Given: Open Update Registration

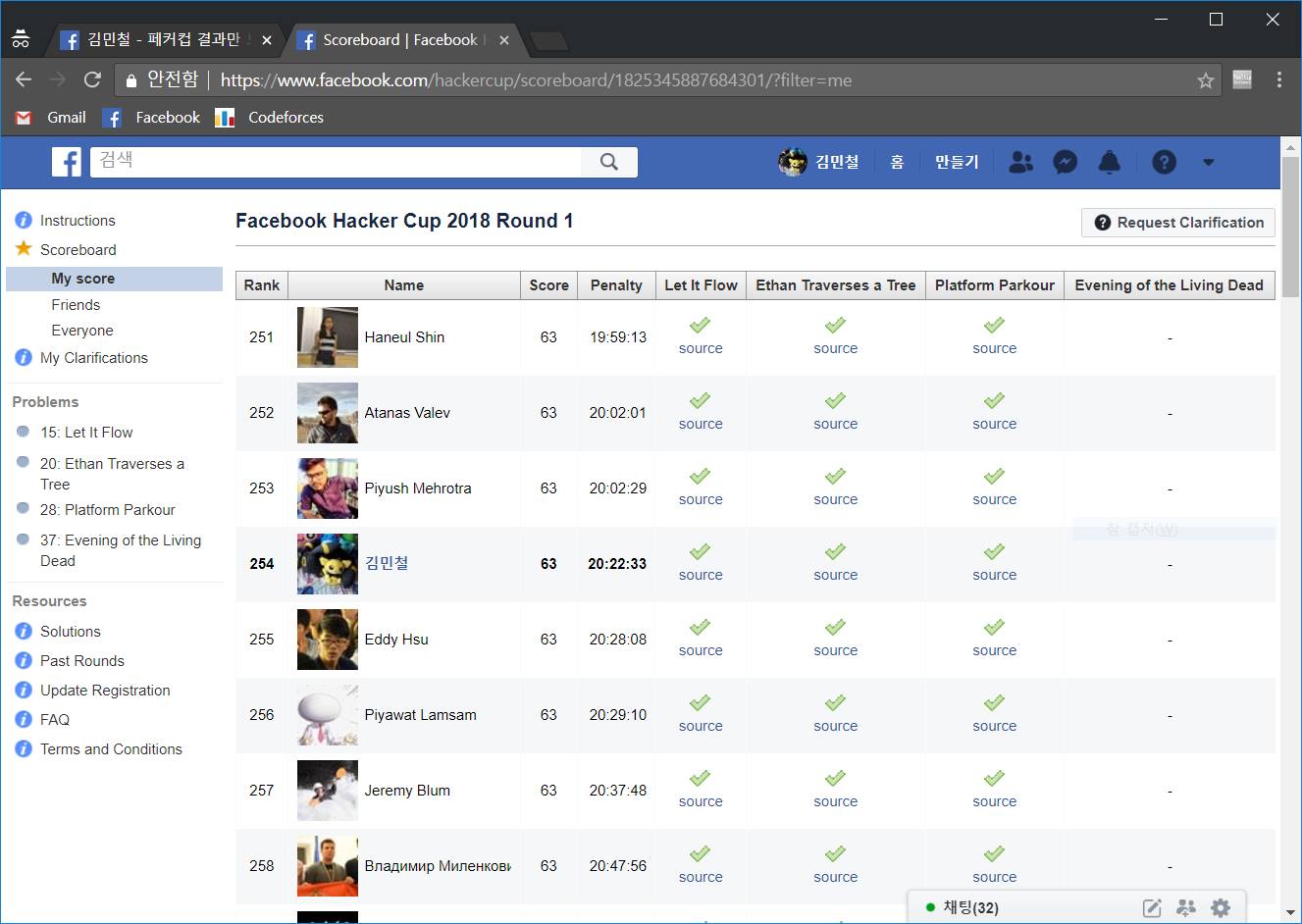Looking at the screenshot, I should [105, 691].
